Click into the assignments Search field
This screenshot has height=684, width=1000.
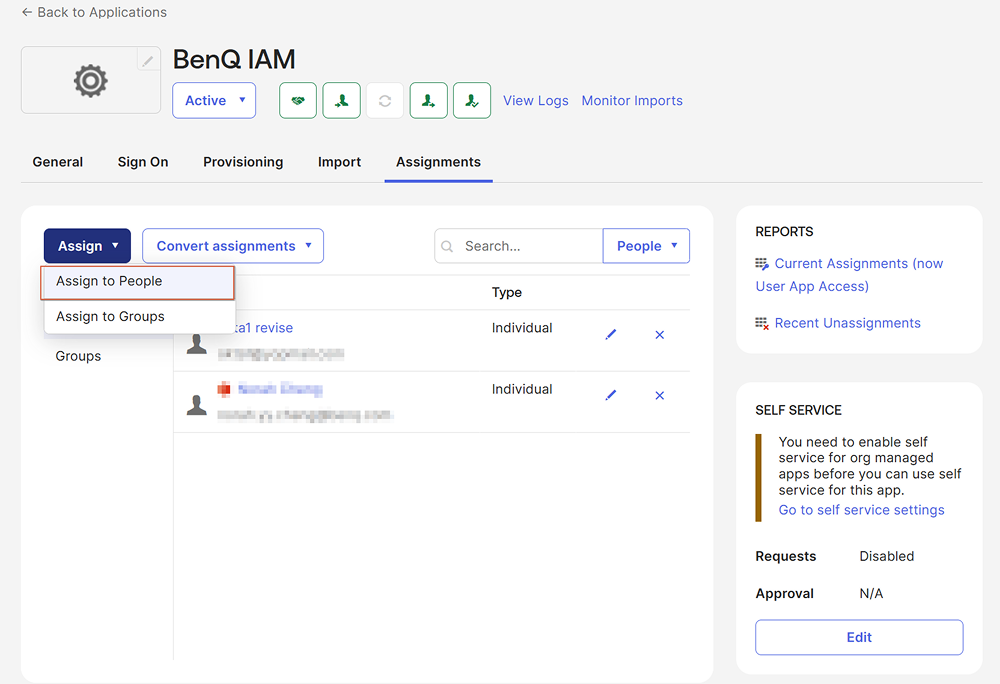(x=528, y=246)
